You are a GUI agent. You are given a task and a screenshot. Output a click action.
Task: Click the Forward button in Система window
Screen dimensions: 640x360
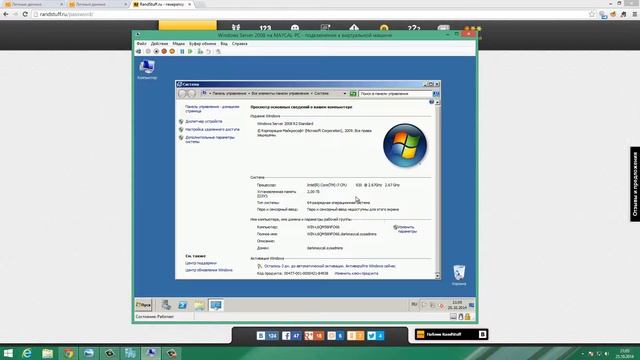191,93
